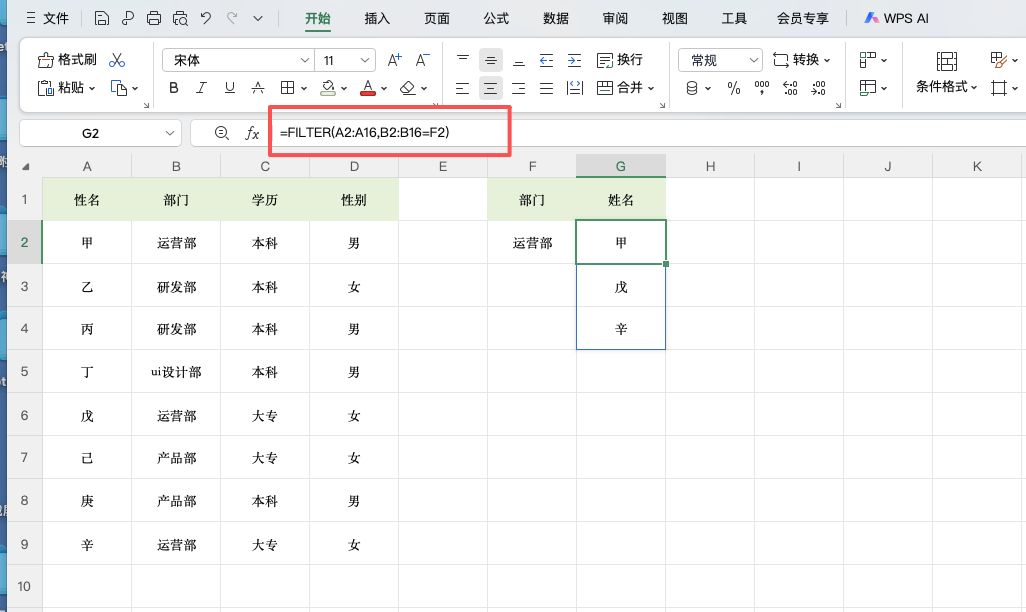Toggle wrap text (换行)
Image resolution: width=1026 pixels, height=612 pixels.
619,60
